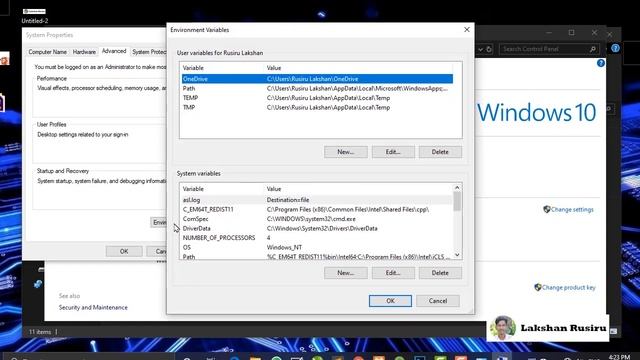Open the Untitled-2 desktop item
Screen dimensions: 640x360
click(35, 16)
